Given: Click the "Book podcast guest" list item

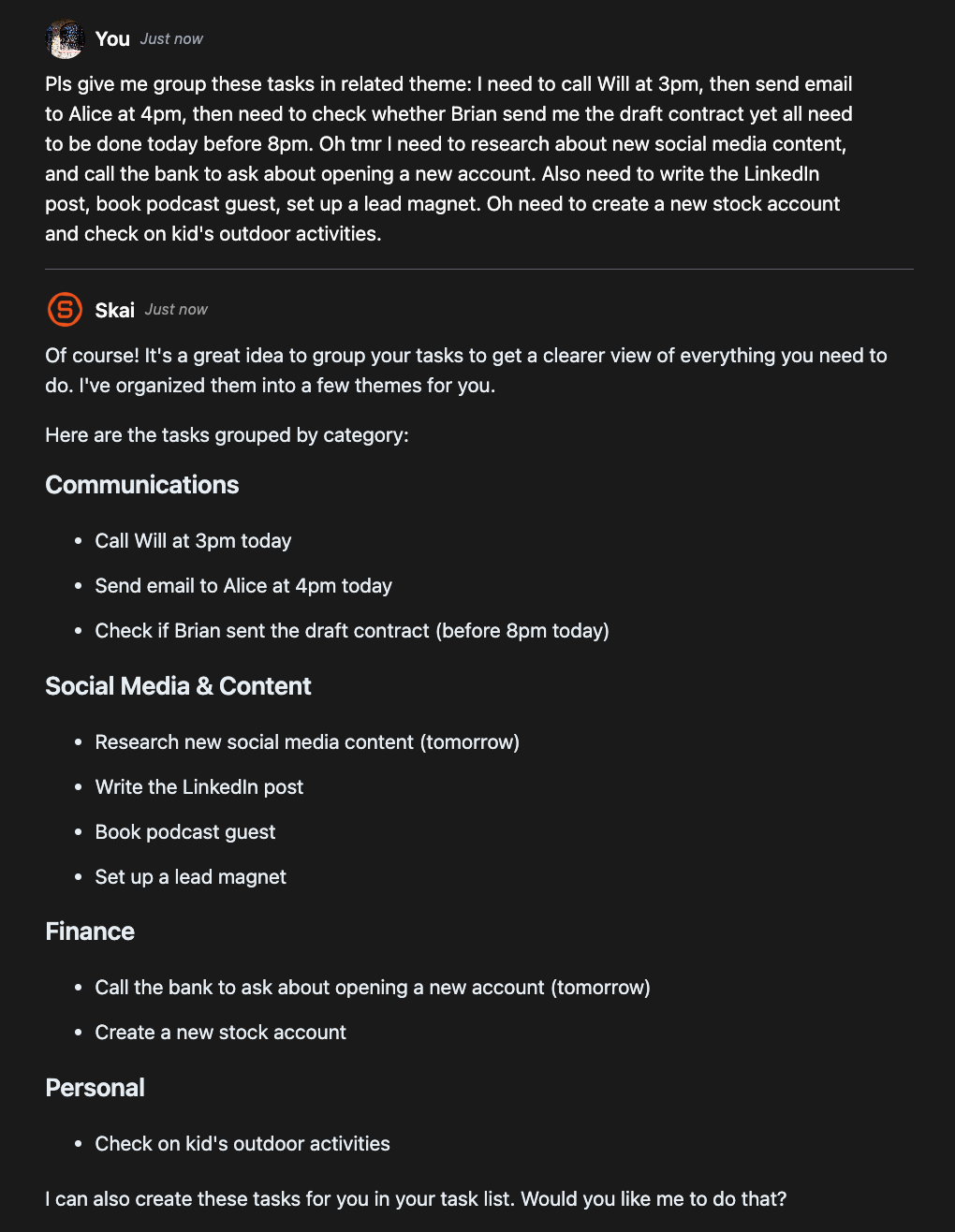Looking at the screenshot, I should coord(185,832).
